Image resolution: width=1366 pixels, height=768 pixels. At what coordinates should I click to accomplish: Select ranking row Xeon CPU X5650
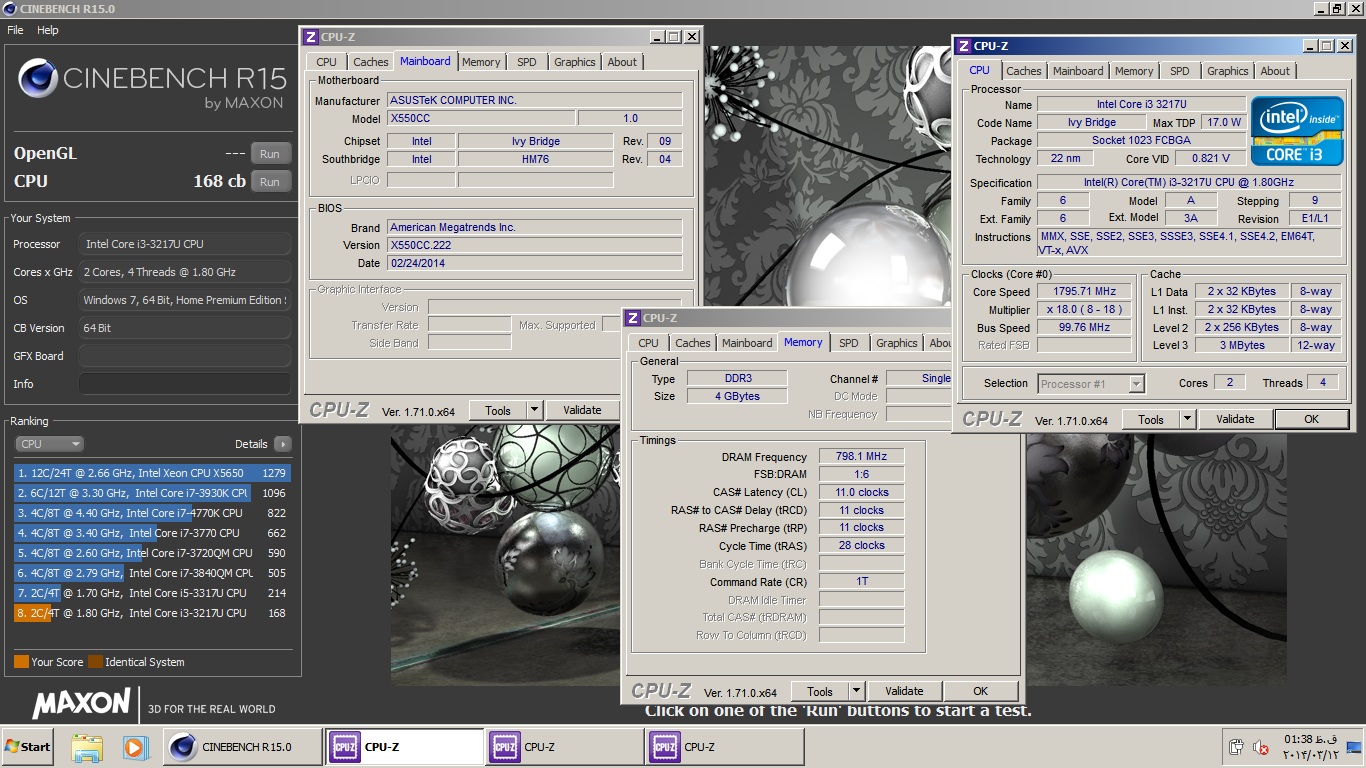[x=152, y=473]
